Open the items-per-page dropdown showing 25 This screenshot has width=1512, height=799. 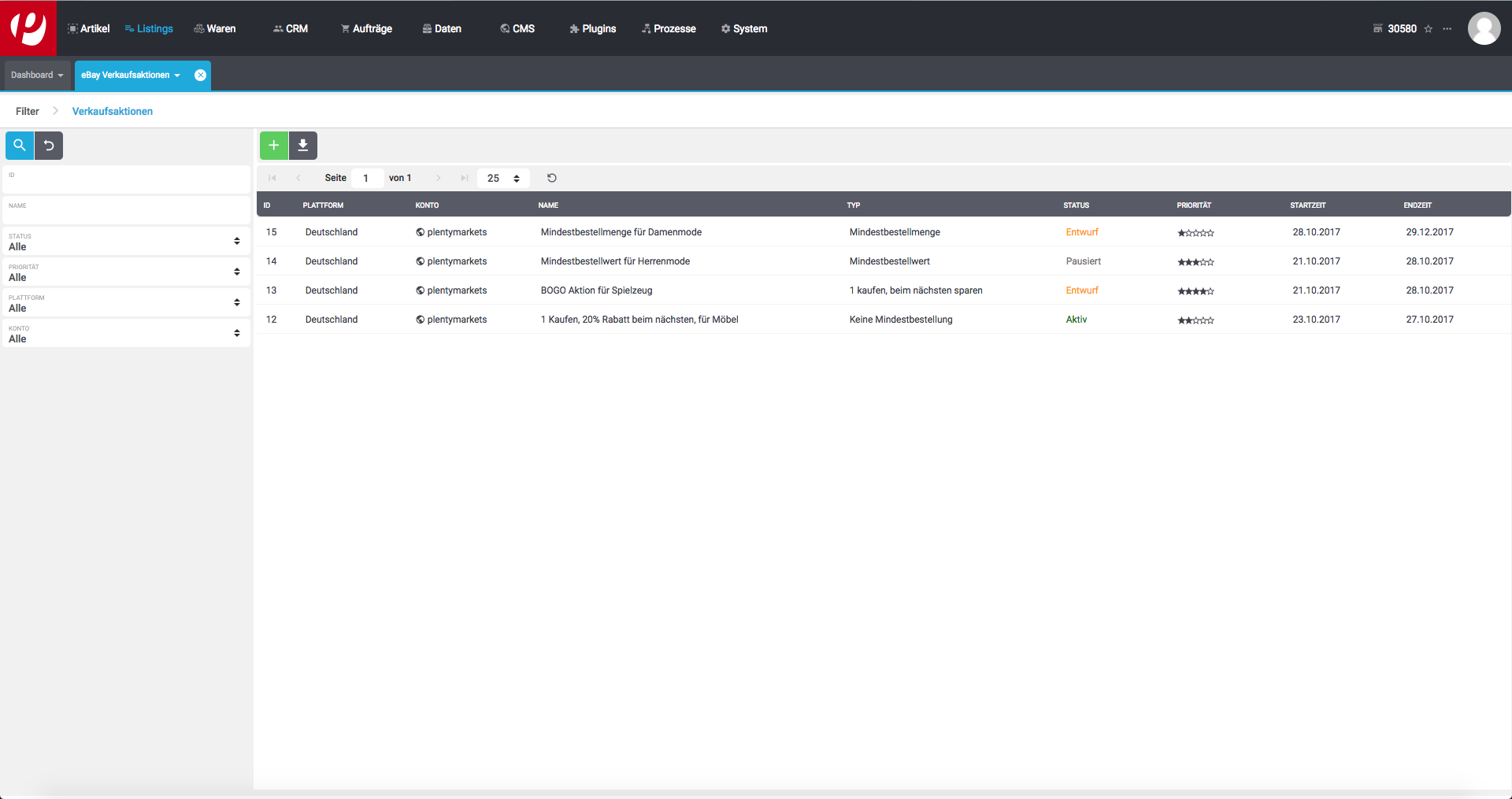[x=503, y=178]
